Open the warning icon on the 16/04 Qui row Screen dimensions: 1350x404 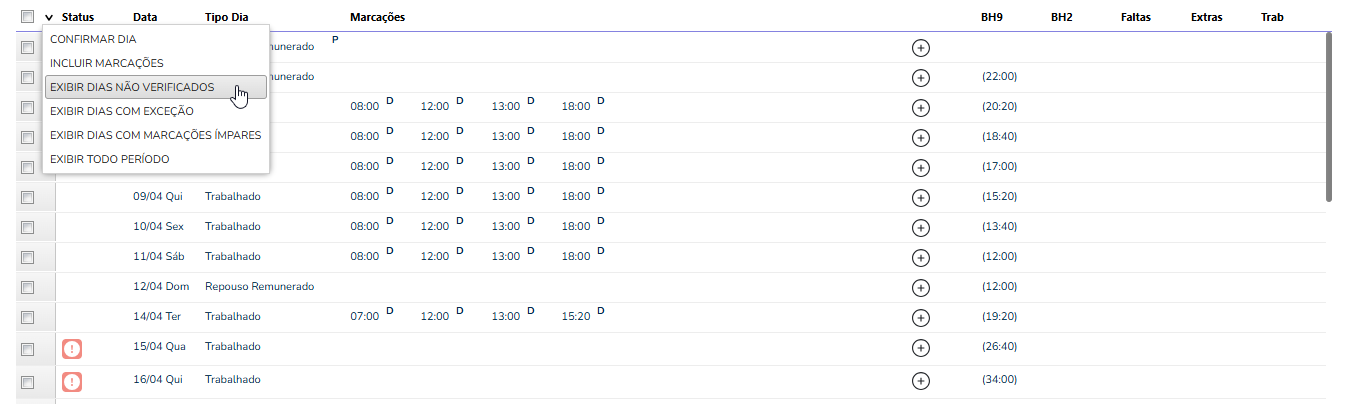(72, 381)
